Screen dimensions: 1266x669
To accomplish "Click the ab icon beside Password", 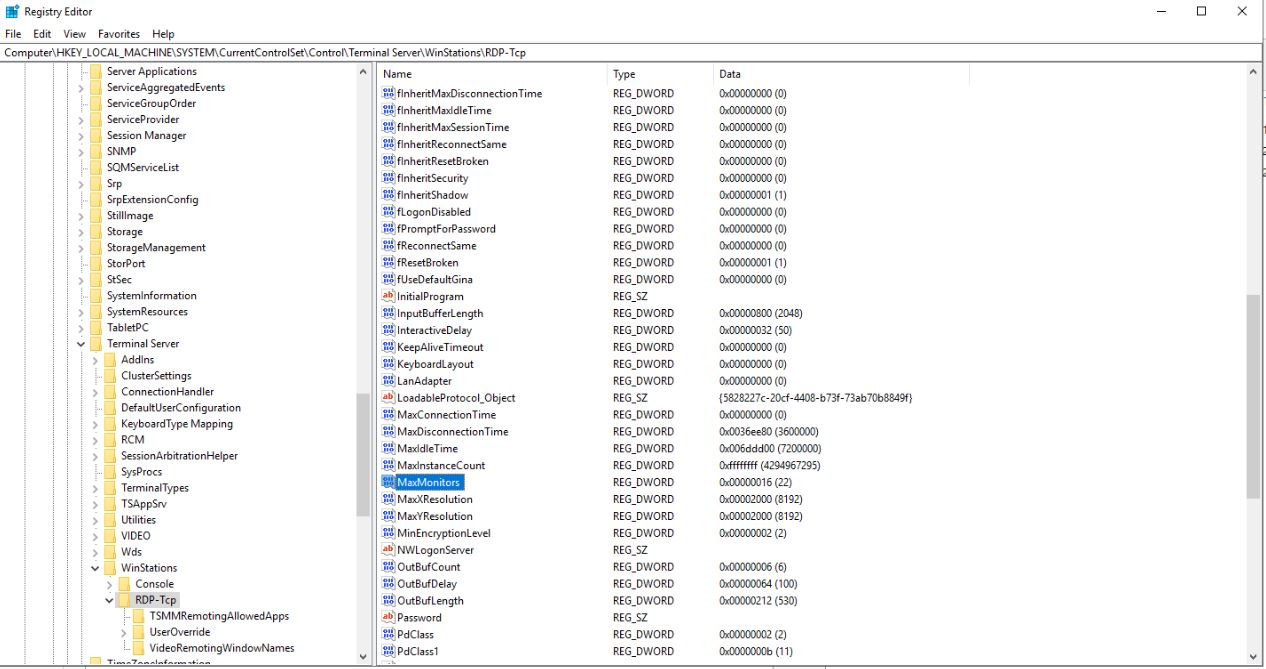I will click(x=387, y=617).
